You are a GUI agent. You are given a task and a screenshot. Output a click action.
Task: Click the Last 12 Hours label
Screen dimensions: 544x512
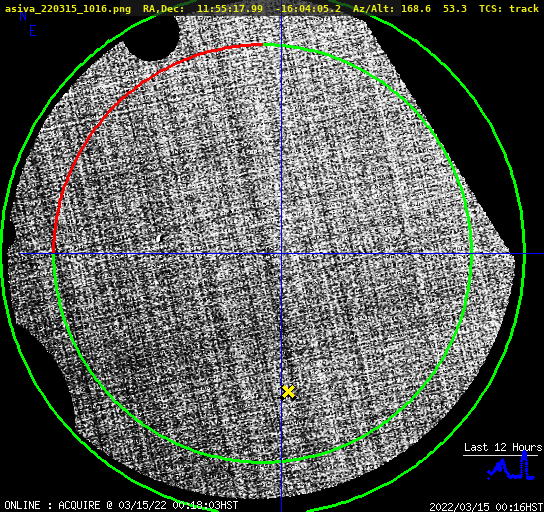point(503,447)
